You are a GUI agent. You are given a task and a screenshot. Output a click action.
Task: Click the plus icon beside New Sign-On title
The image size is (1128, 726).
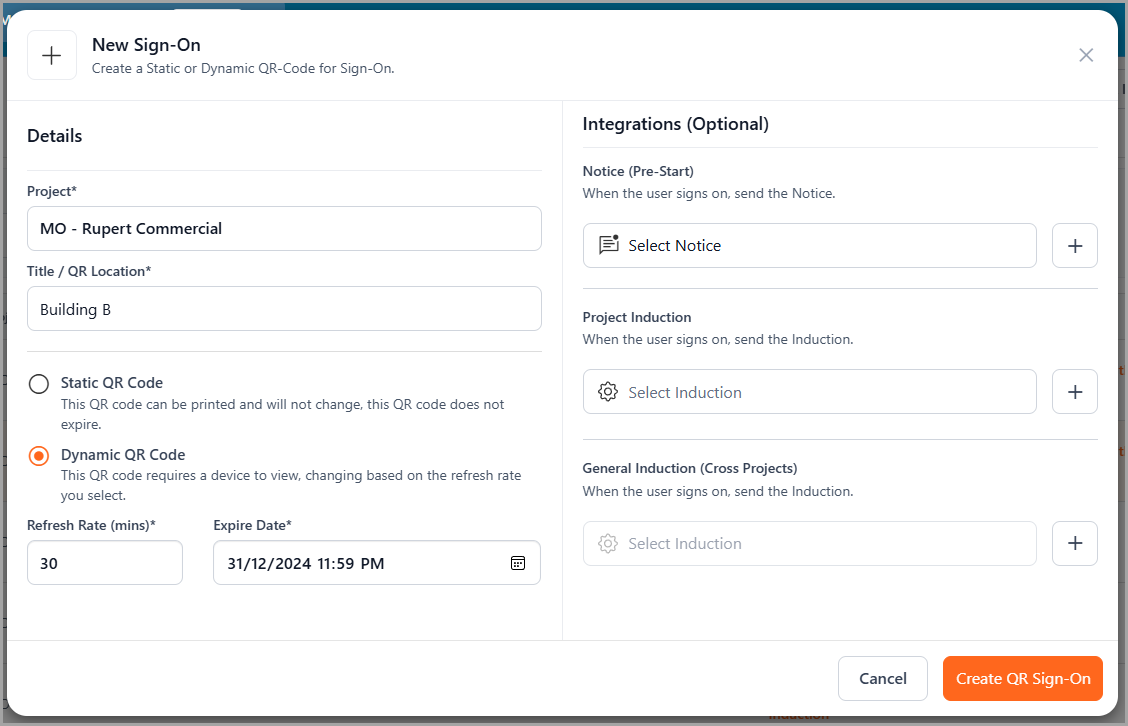pos(52,55)
